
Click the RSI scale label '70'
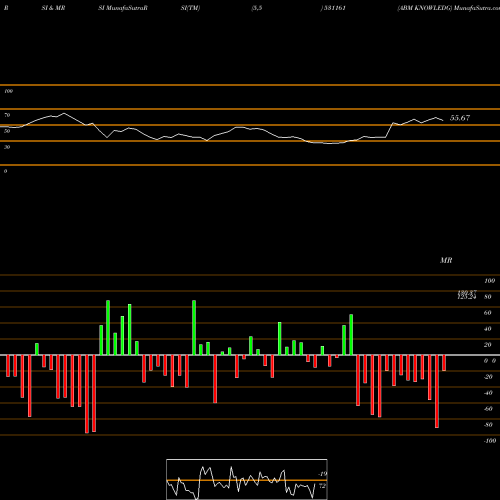pos(7,115)
